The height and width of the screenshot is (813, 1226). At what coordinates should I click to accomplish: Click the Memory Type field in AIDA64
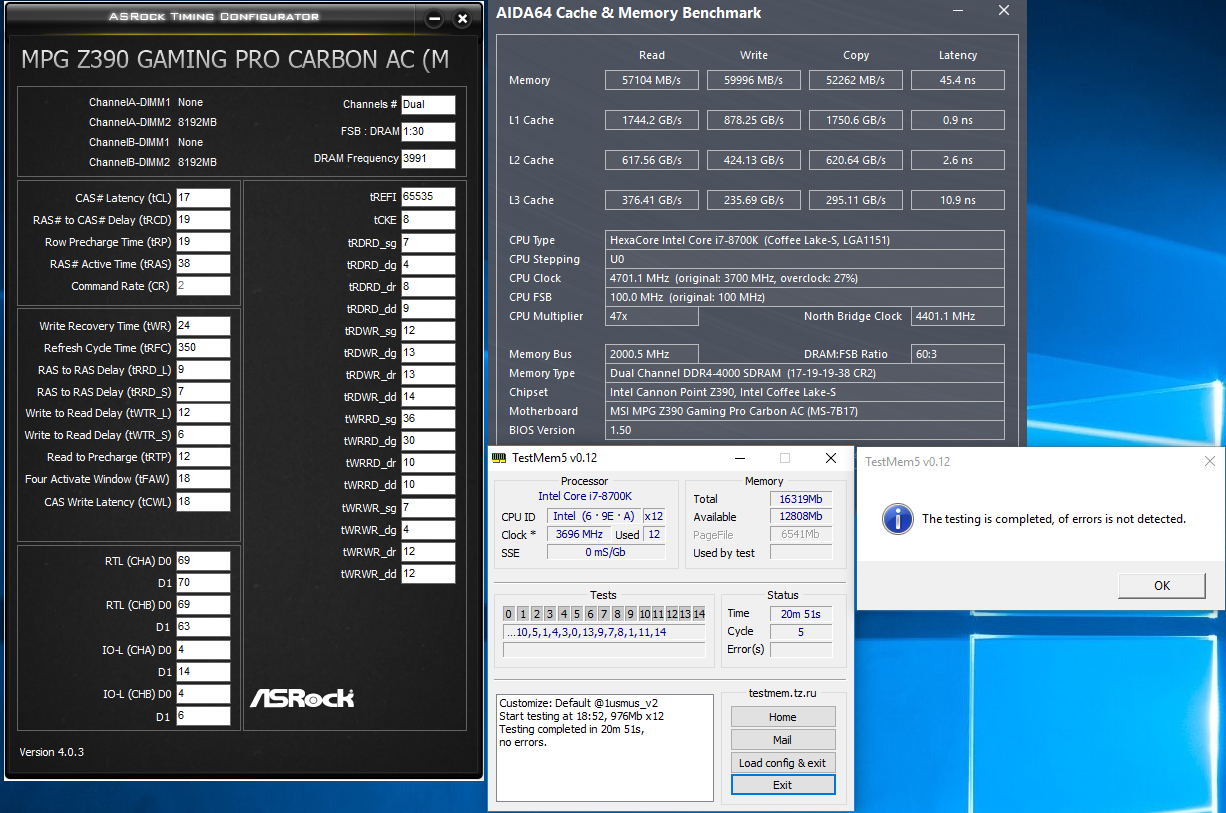805,373
